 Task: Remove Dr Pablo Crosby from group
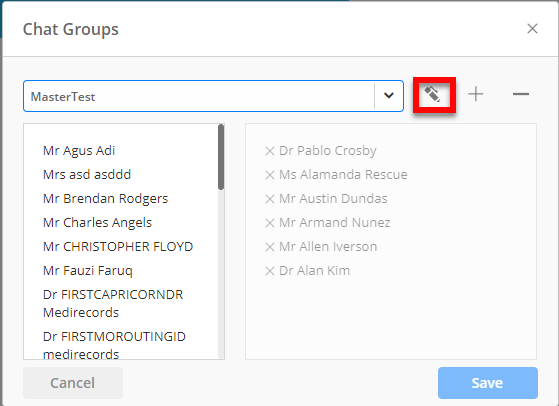pos(270,151)
